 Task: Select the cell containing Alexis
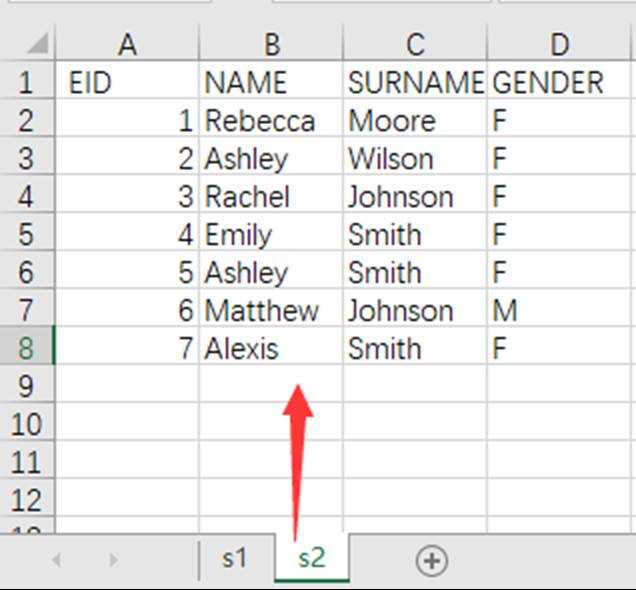pyautogui.click(x=271, y=347)
